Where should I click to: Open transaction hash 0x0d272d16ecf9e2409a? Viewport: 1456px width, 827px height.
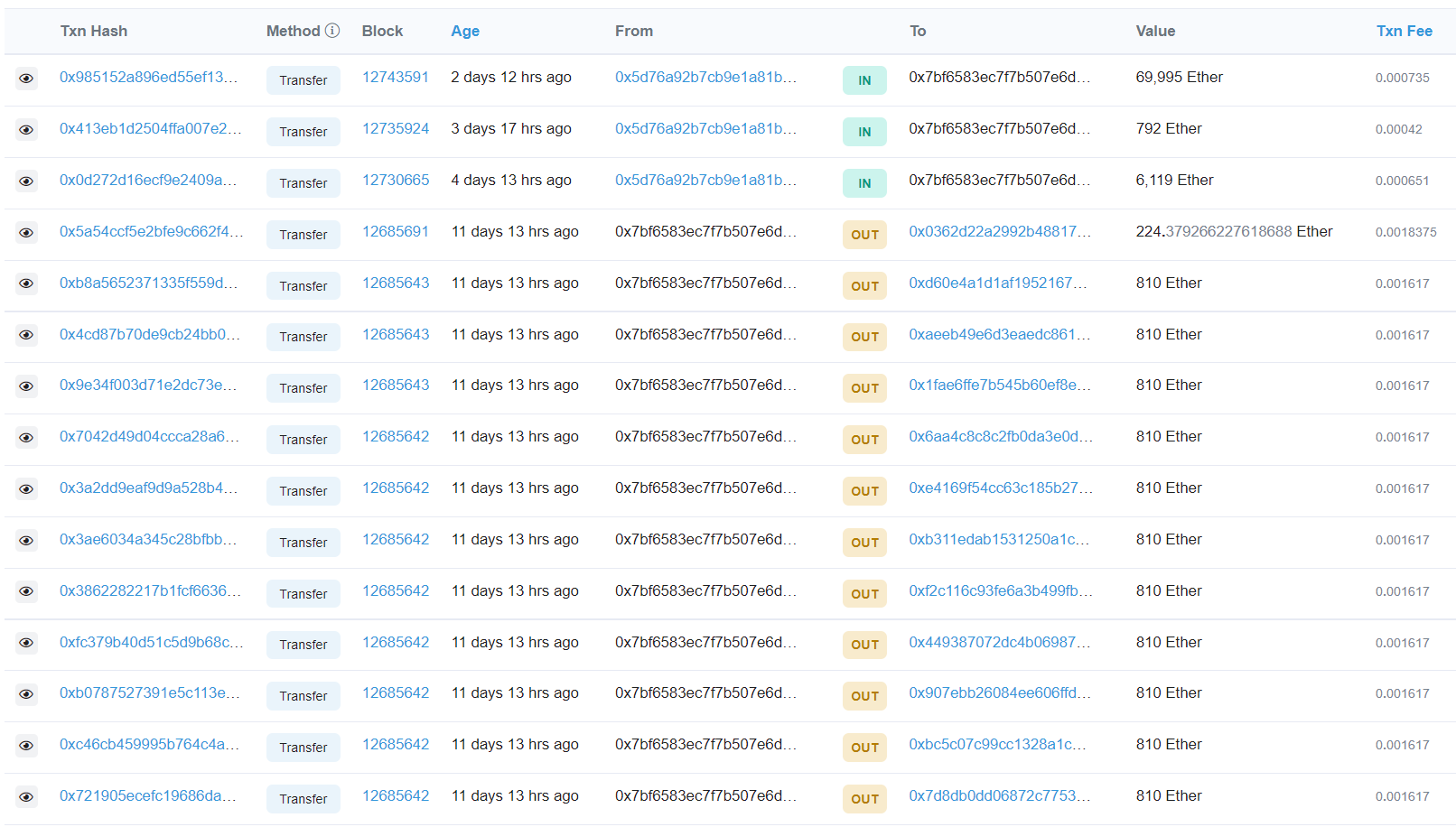tap(148, 181)
